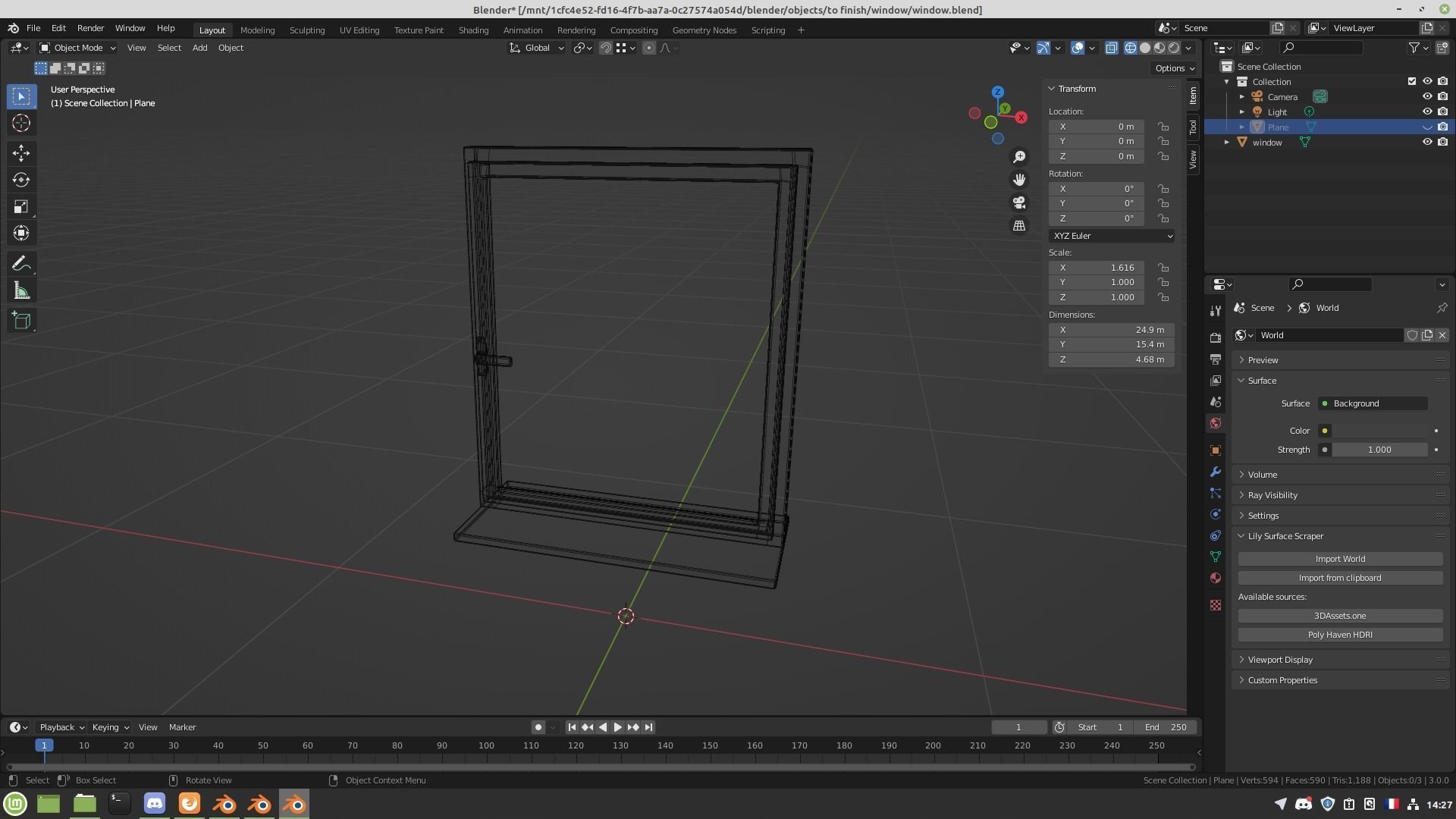
Task: Open the Object Constraints properties tab
Action: pyautogui.click(x=1216, y=535)
